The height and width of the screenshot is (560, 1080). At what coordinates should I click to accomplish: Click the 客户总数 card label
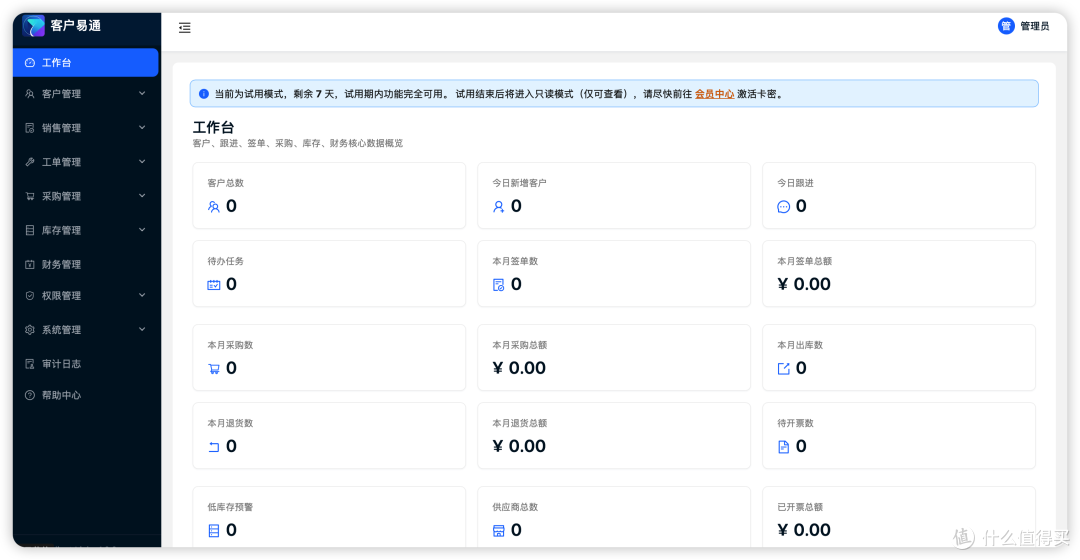pyautogui.click(x=225, y=183)
